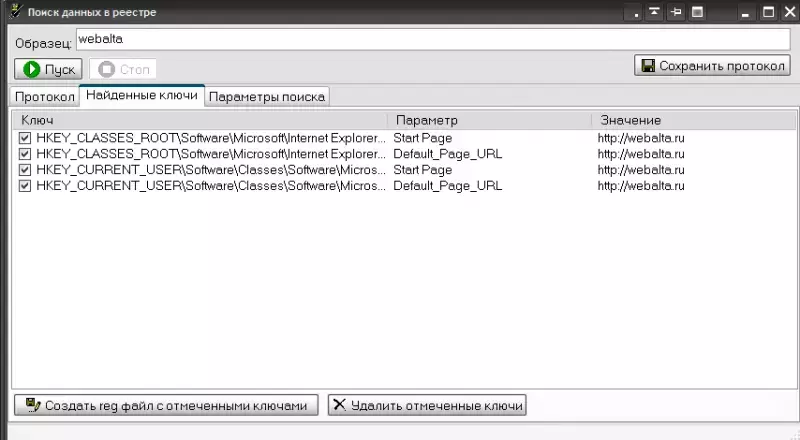Image resolution: width=800 pixels, height=440 pixels.
Task: Select third row HKEY_CURRENT_USER key path
Action: coord(211,170)
